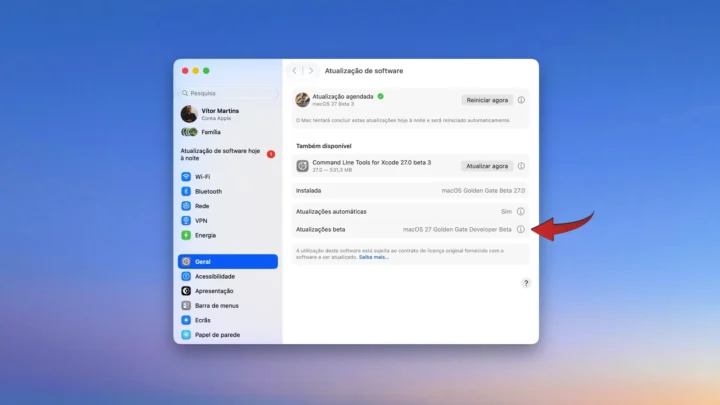720x405 pixels.
Task: Click the red notification badge
Action: pos(271,154)
